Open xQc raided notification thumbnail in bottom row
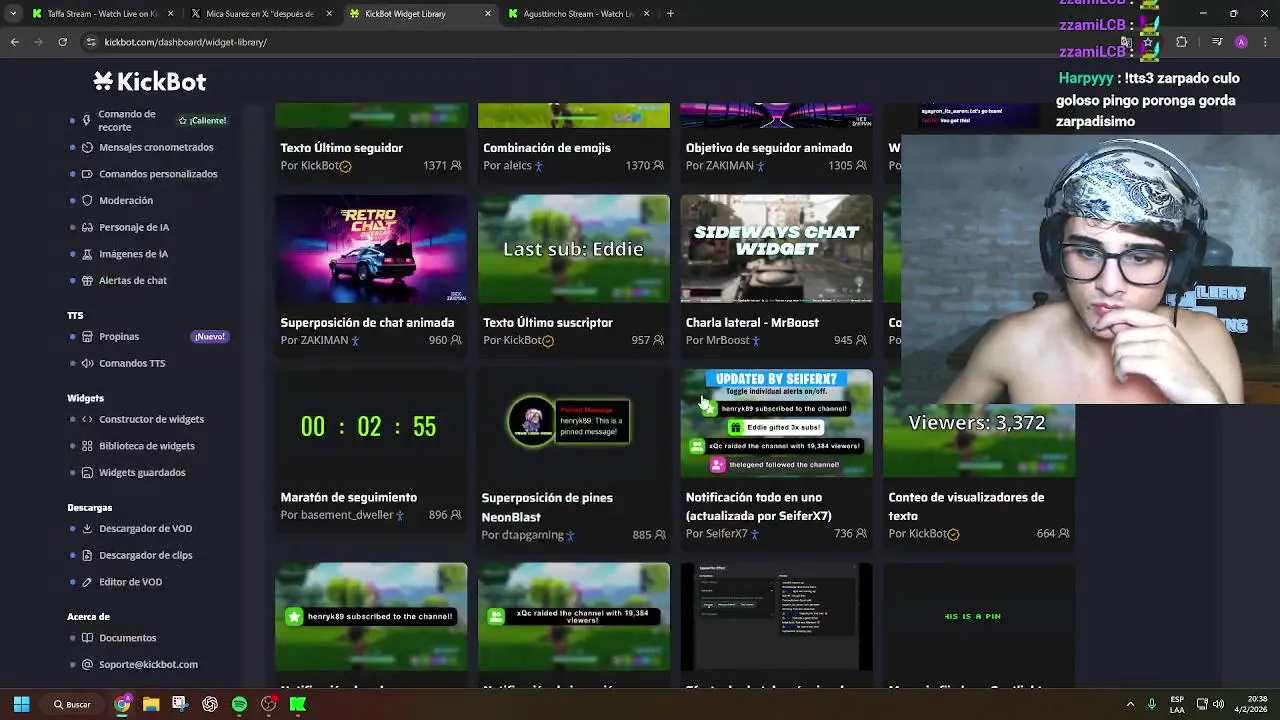Screen dimensions: 1280x720 [x=574, y=616]
